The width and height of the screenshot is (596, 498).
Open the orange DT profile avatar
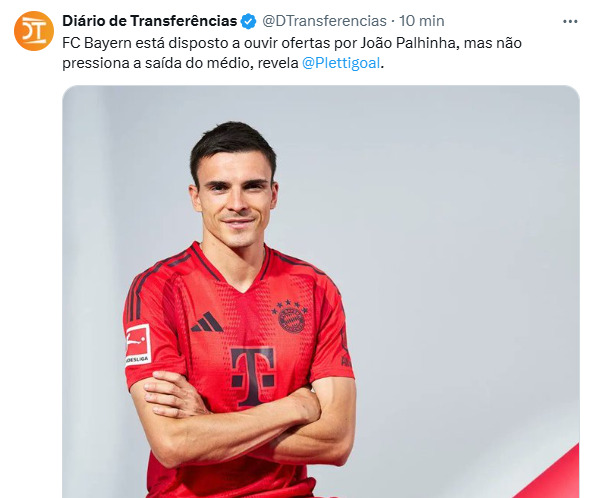(x=34, y=31)
